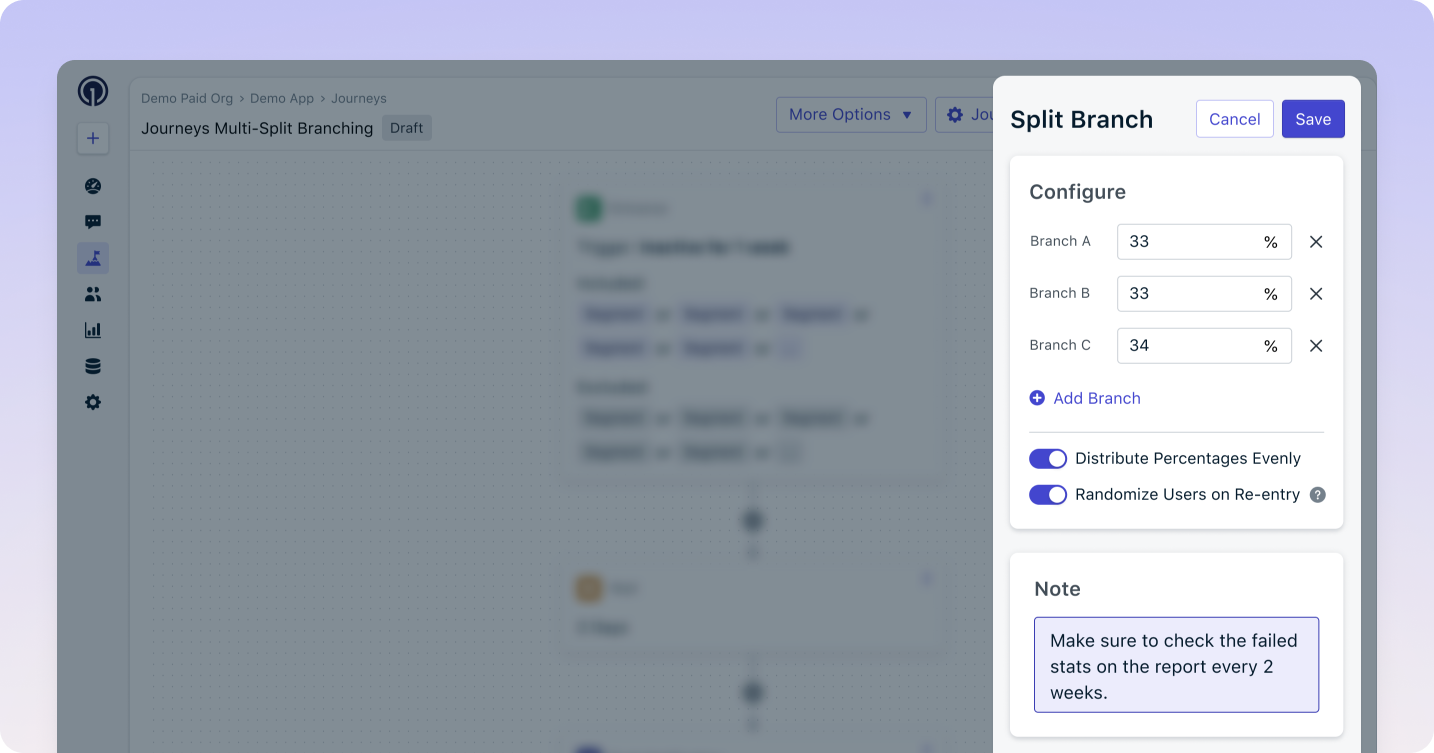The height and width of the screenshot is (753, 1434).
Task: Navigate to Journeys in the breadcrumb
Action: coord(359,99)
